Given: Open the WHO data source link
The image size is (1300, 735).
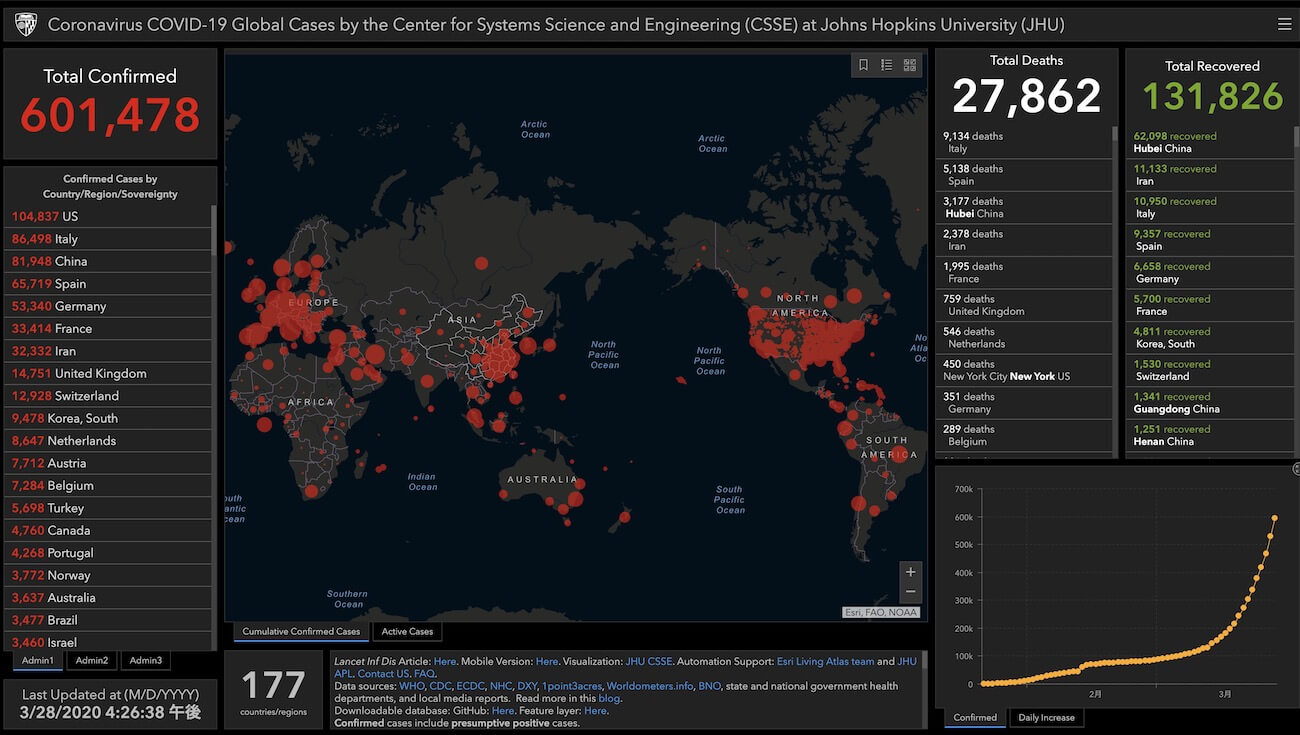Looking at the screenshot, I should pos(412,686).
